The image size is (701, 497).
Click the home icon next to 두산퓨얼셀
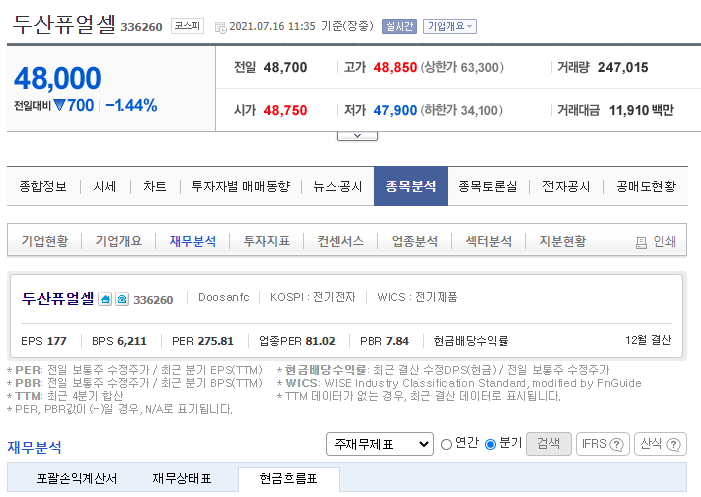click(x=105, y=299)
